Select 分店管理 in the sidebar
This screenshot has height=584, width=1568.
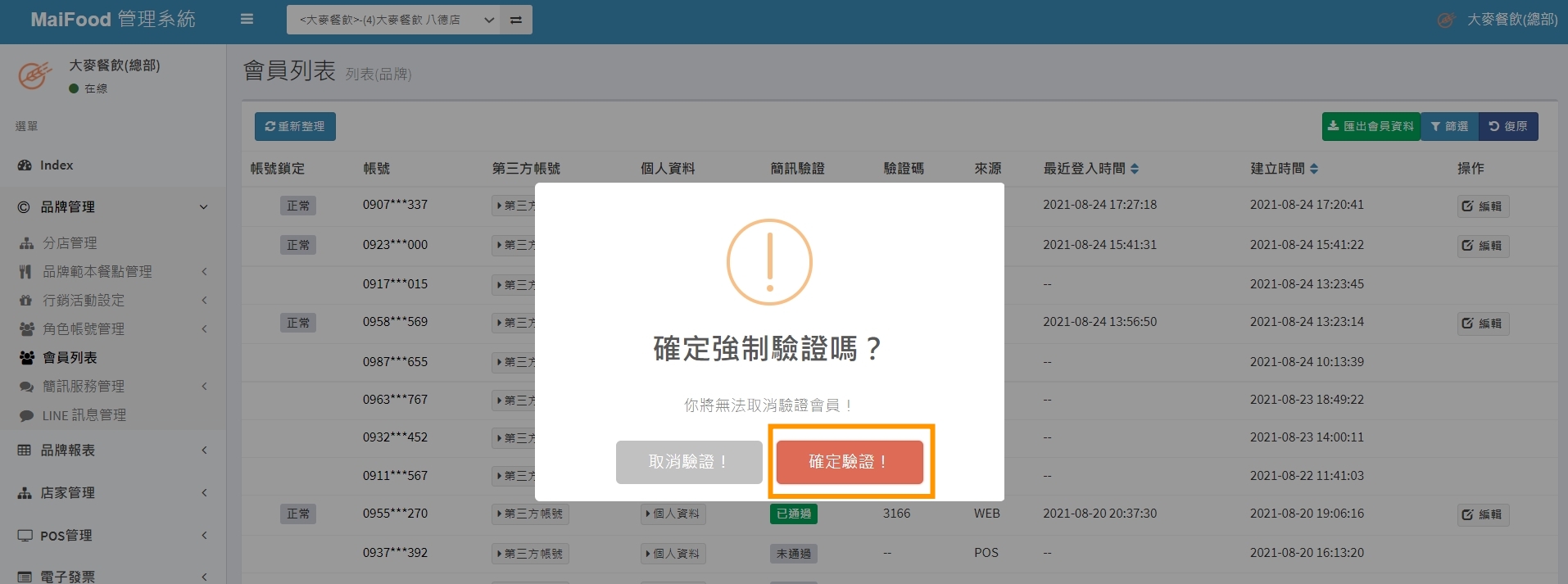coord(70,243)
